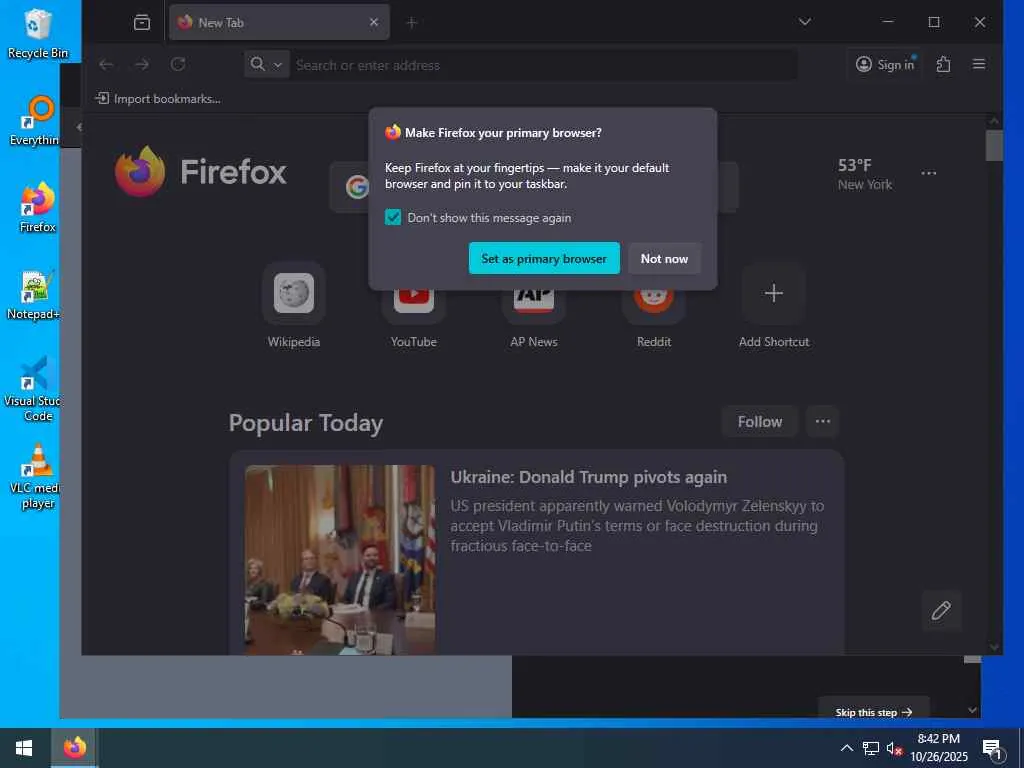This screenshot has width=1024, height=768.
Task: Open the search engine selector magnifier dropdown
Action: 266,65
